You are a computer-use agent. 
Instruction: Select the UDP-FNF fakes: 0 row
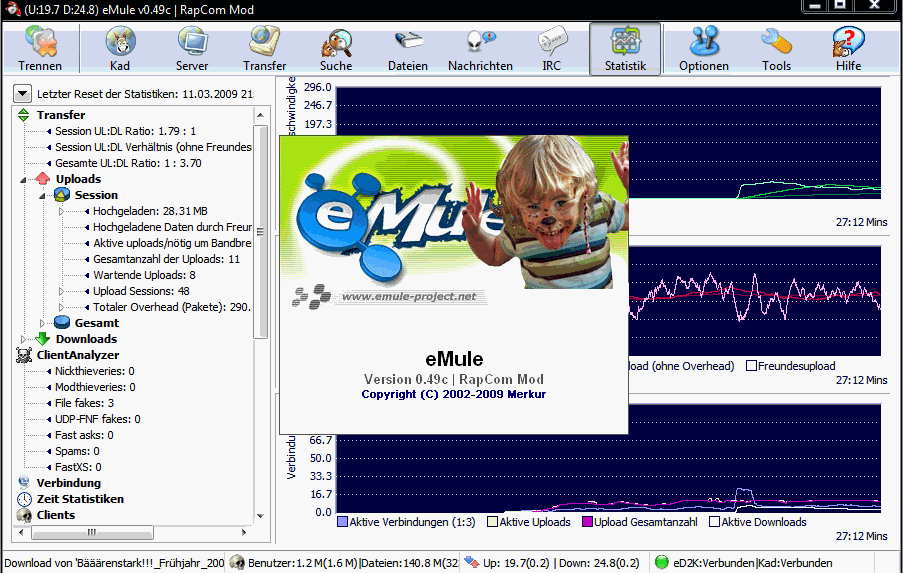pyautogui.click(x=97, y=419)
